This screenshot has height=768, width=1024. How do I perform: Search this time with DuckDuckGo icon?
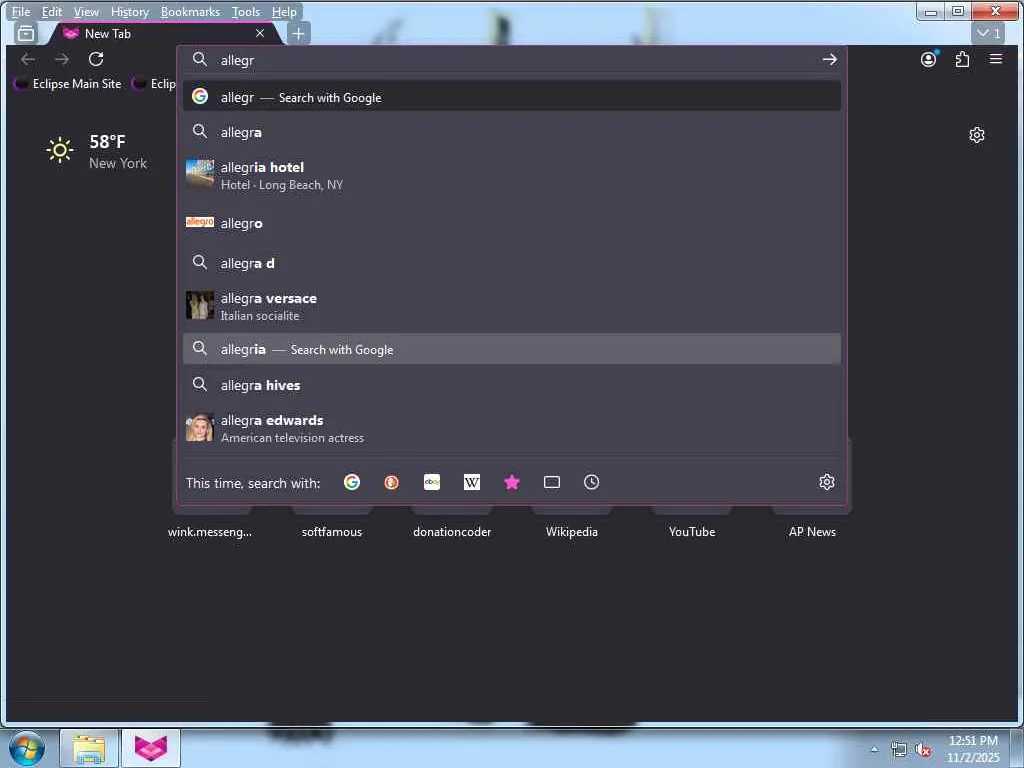[x=392, y=483]
